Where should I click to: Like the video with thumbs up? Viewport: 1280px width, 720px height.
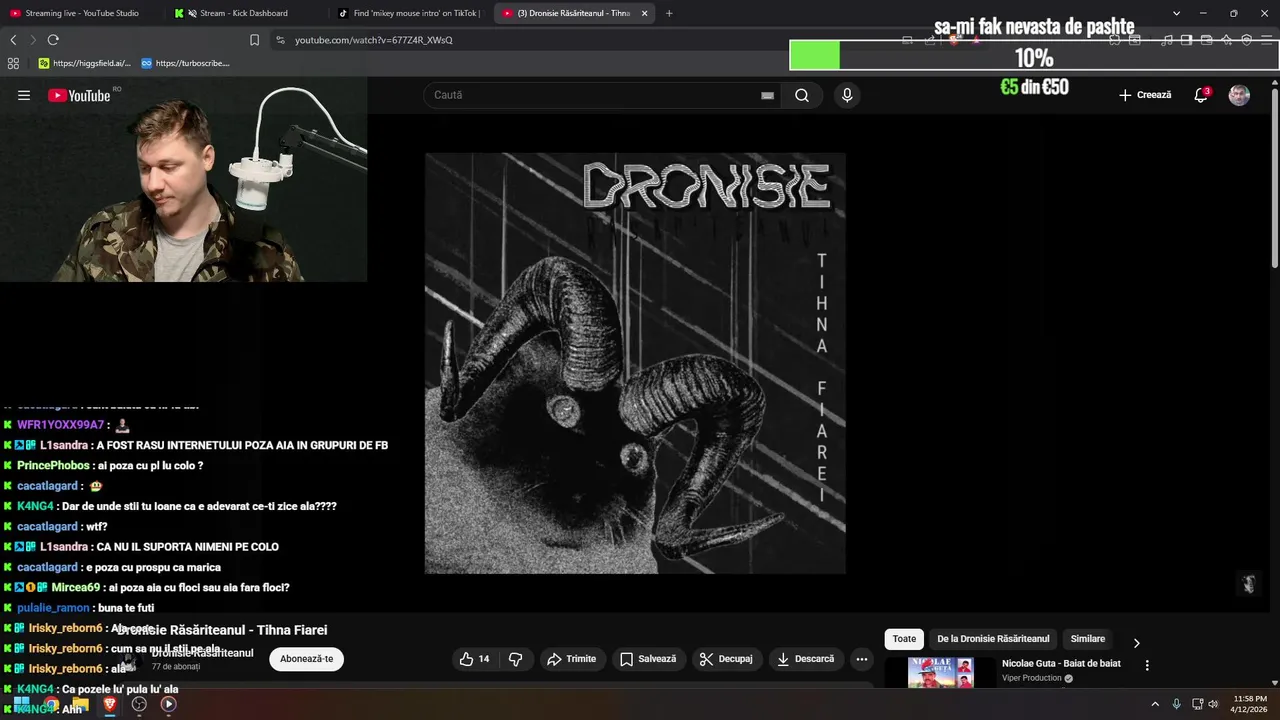point(474,659)
